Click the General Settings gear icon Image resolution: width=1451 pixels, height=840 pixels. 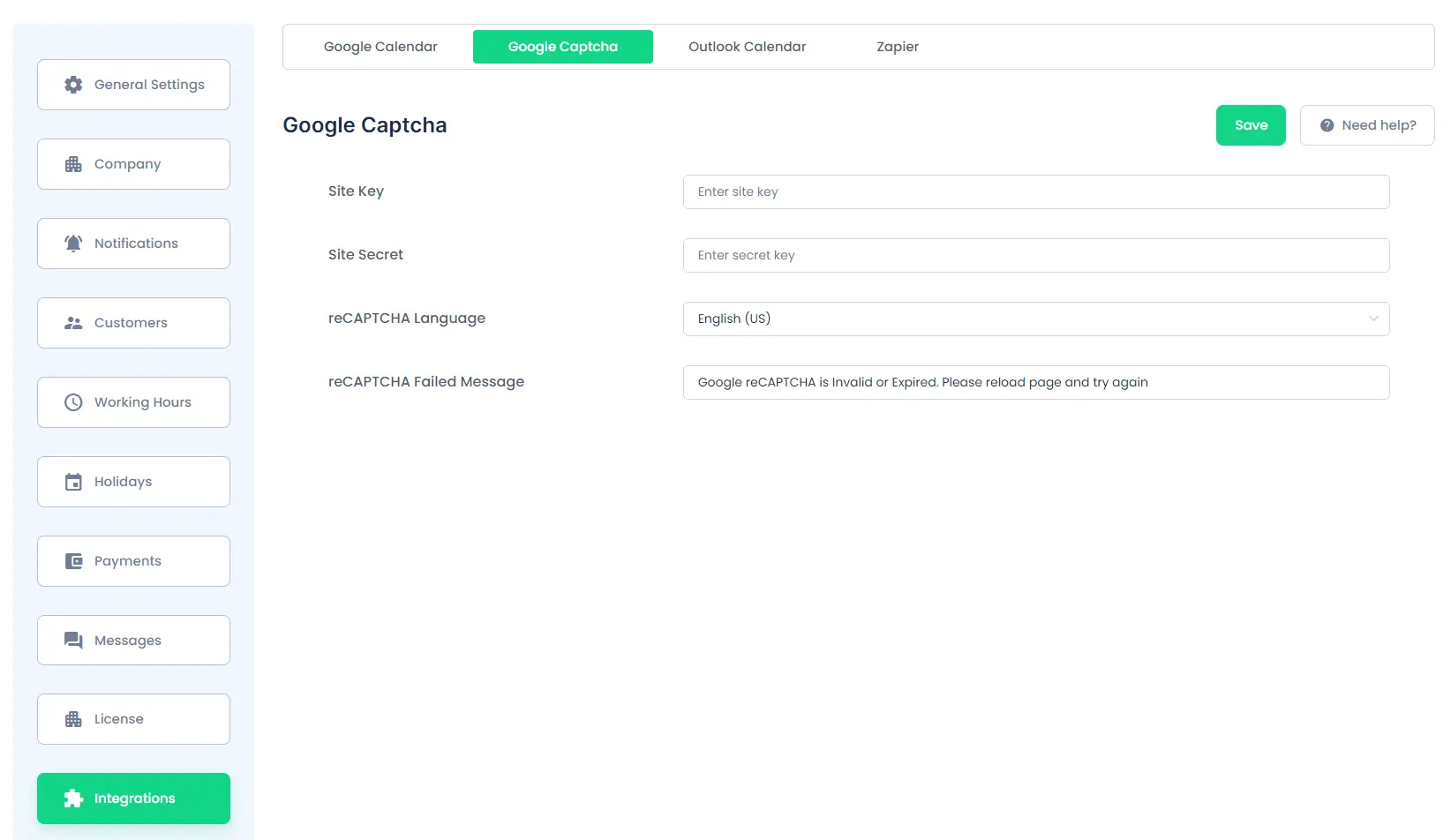[x=73, y=85]
